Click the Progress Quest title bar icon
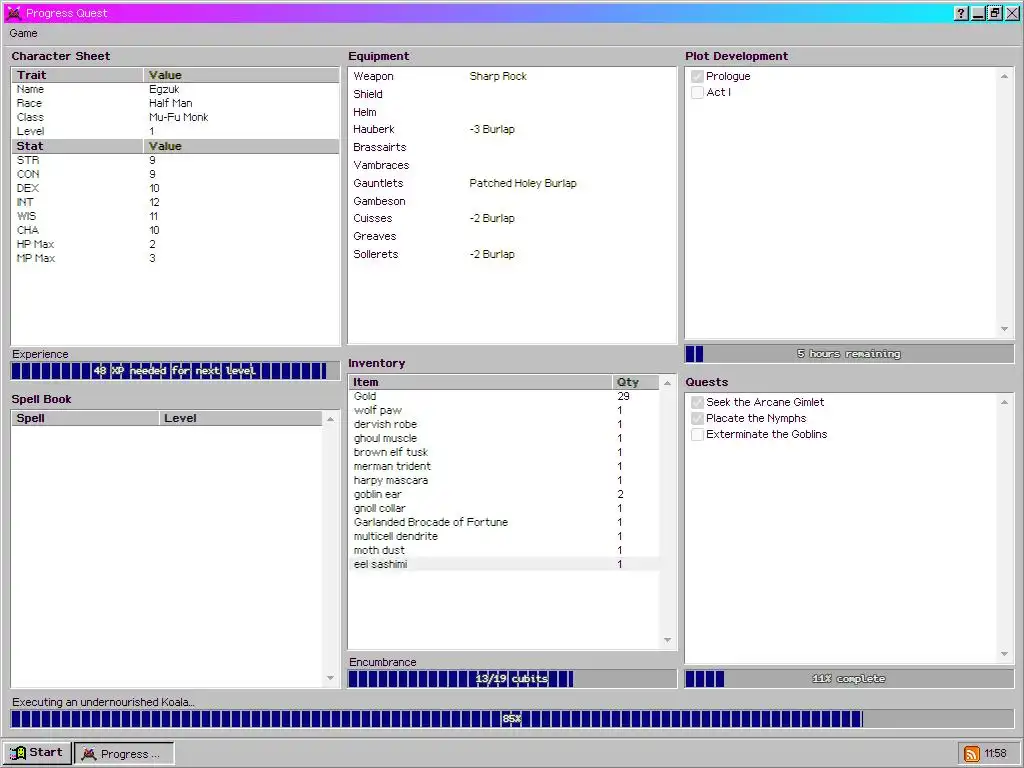 tap(14, 13)
